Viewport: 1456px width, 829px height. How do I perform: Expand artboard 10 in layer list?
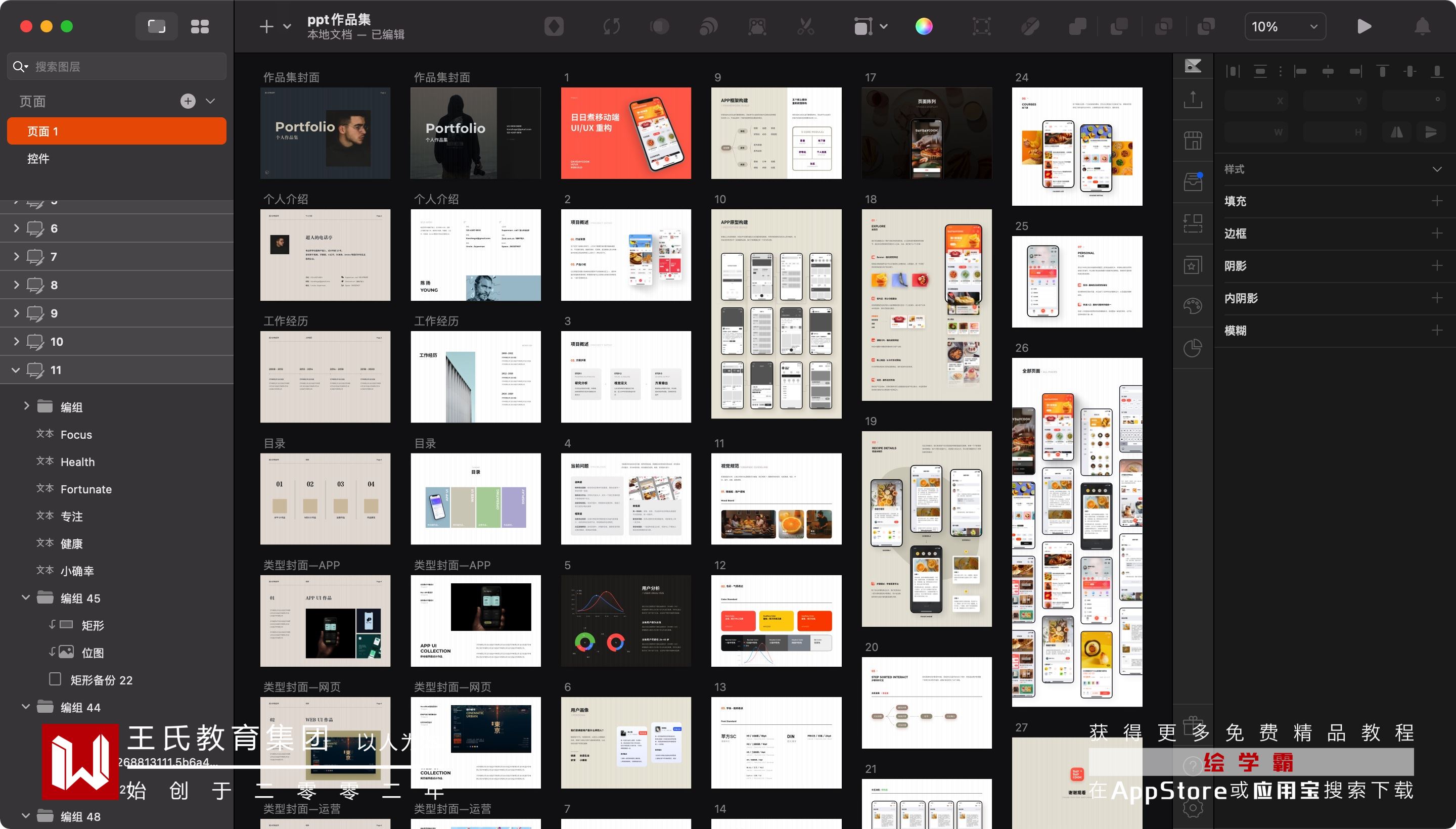click(16, 342)
